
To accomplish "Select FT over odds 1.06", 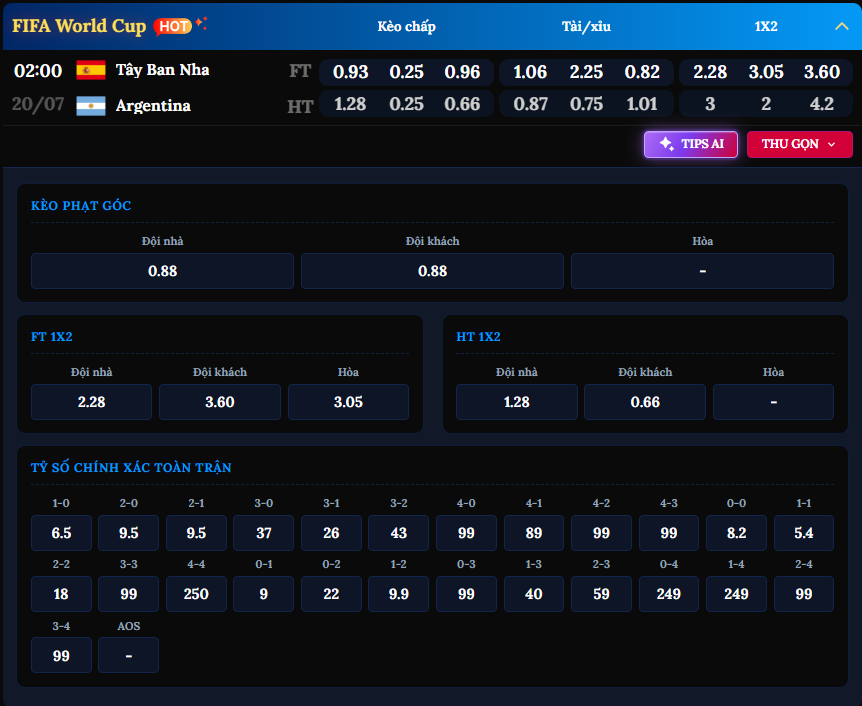I will 529,72.
